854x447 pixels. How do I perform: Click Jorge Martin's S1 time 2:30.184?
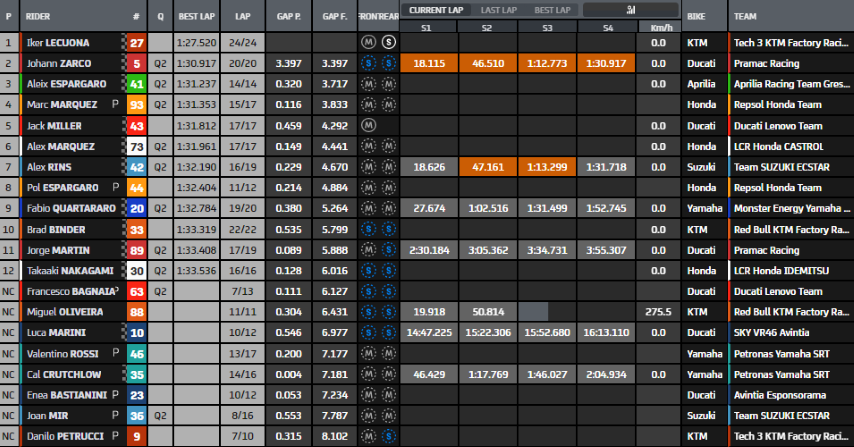429,250
